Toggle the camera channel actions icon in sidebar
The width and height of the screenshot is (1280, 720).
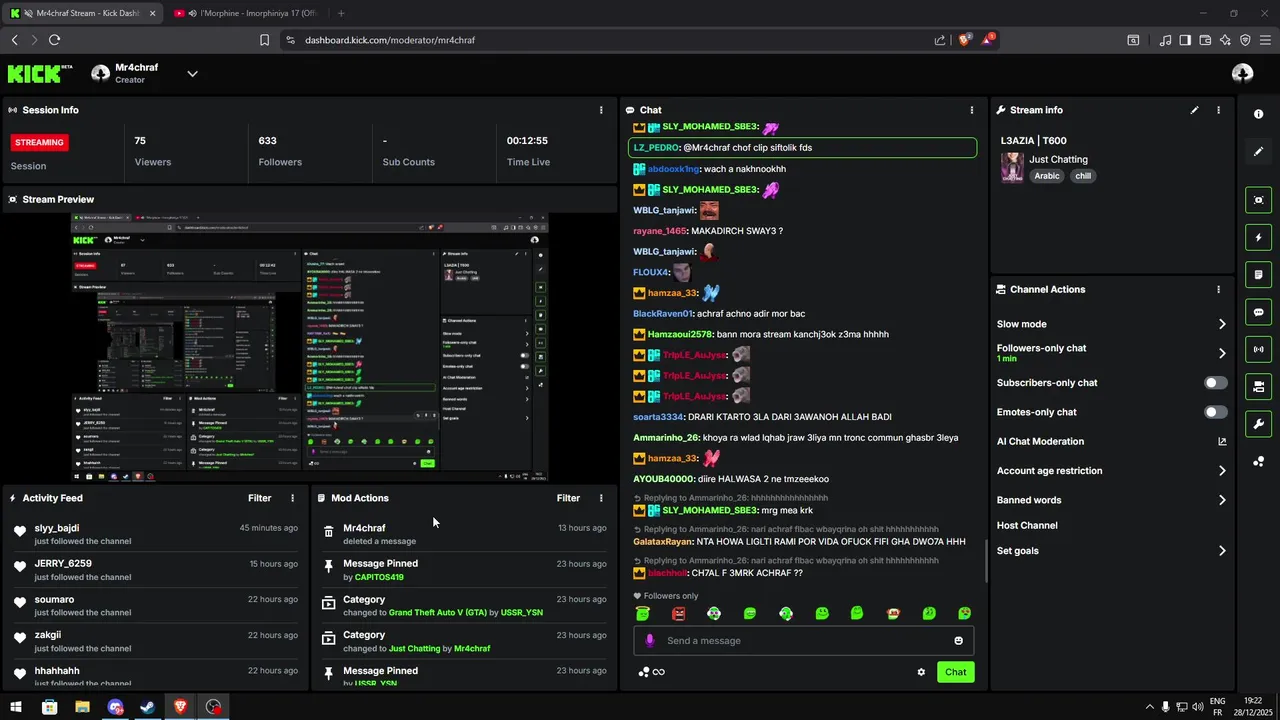click(1258, 386)
